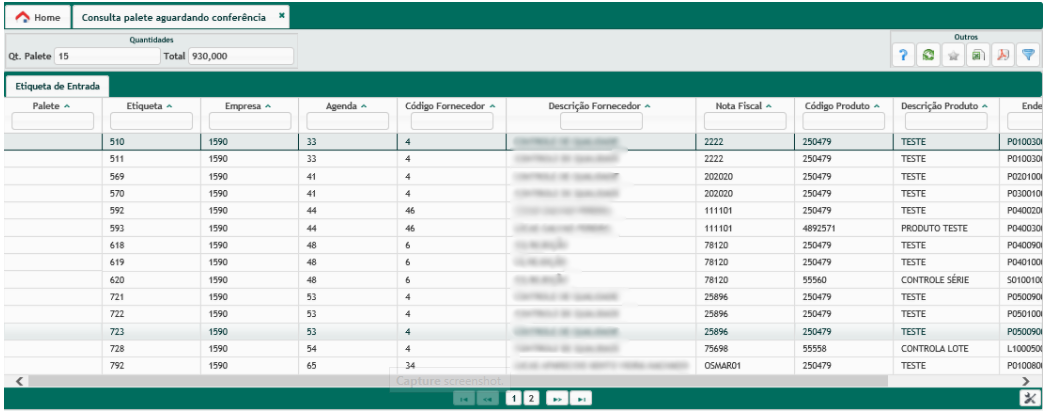Image resolution: width=1046 pixels, height=411 pixels.
Task: Open the tools wrench icon at bottom right
Action: pyautogui.click(x=1028, y=398)
